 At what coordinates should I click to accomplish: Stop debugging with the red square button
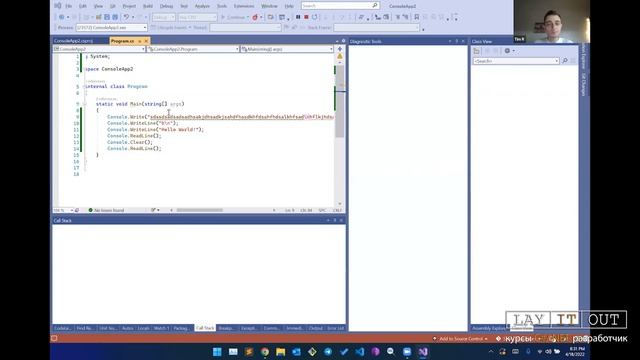(x=306, y=17)
